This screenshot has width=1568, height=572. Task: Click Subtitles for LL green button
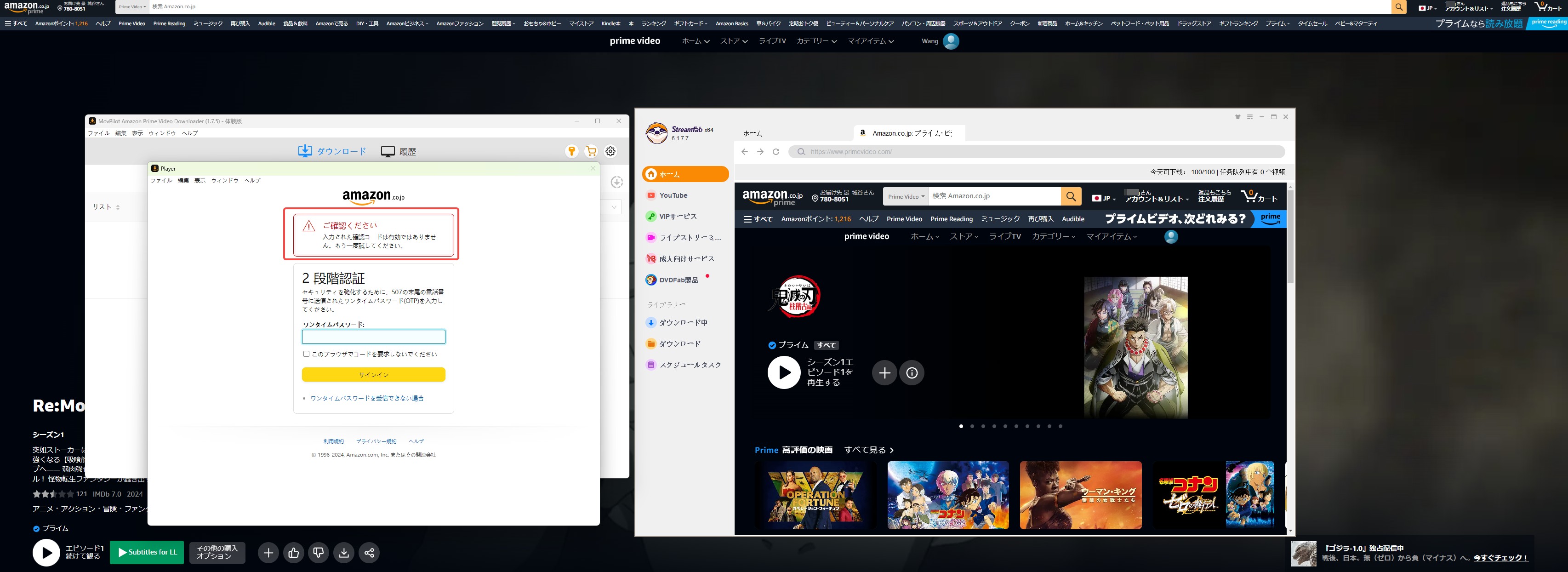pos(147,553)
